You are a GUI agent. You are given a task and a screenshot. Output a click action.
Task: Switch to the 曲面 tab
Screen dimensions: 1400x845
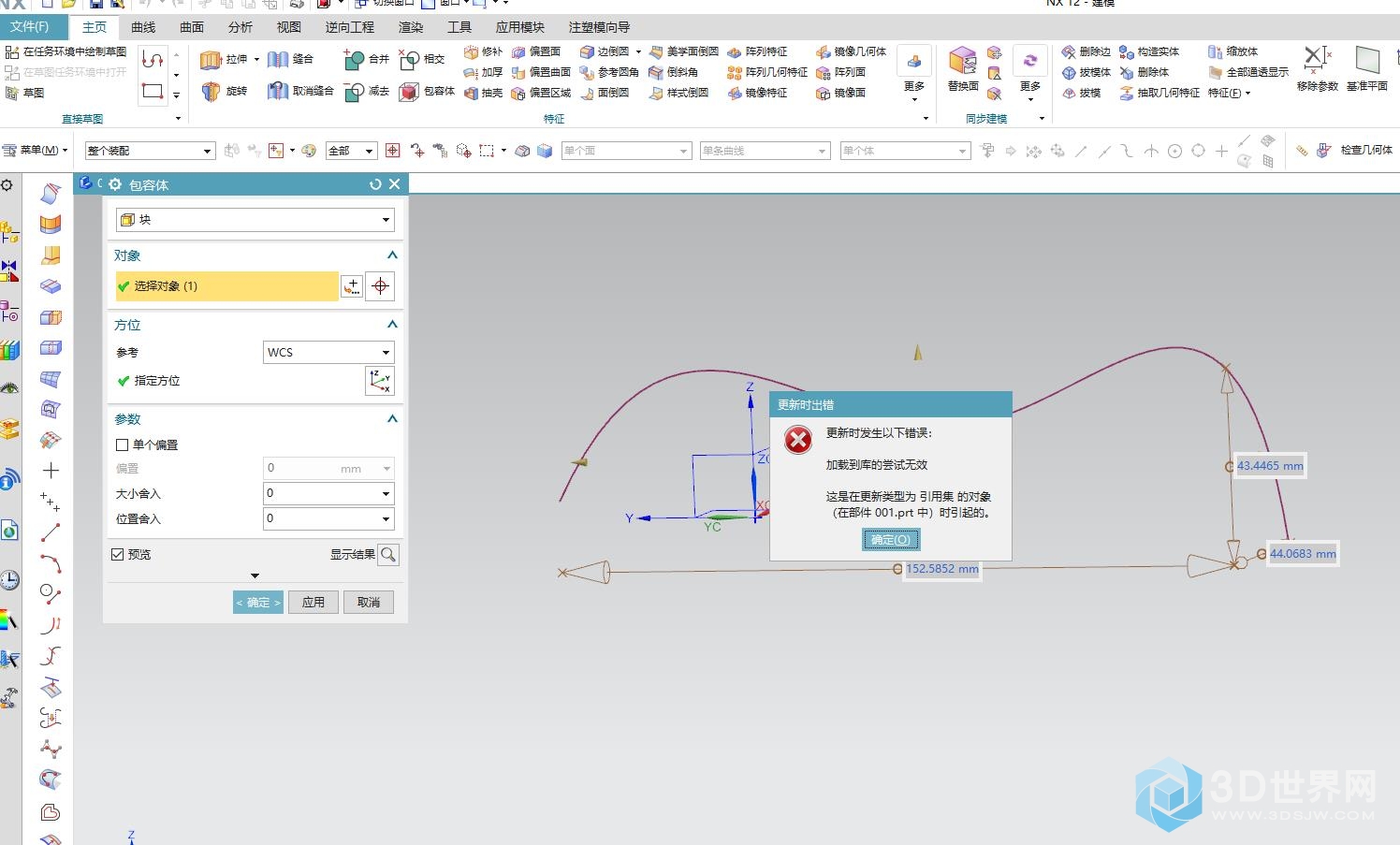point(192,27)
